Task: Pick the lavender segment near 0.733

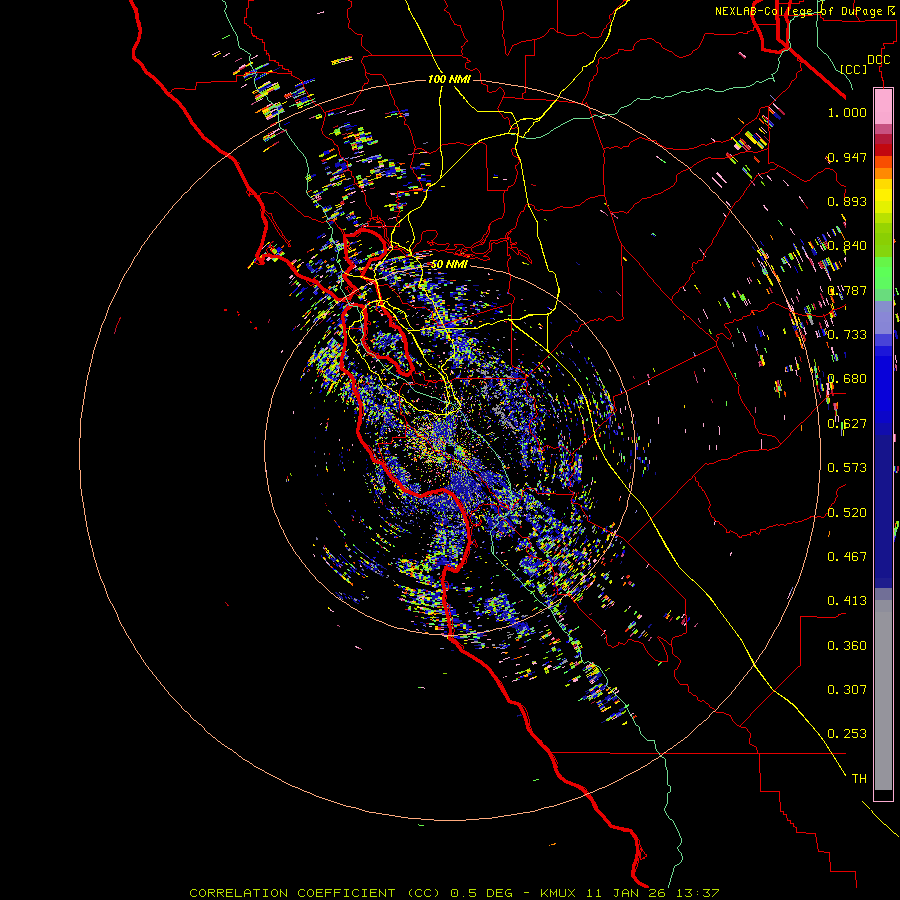Action: click(883, 317)
